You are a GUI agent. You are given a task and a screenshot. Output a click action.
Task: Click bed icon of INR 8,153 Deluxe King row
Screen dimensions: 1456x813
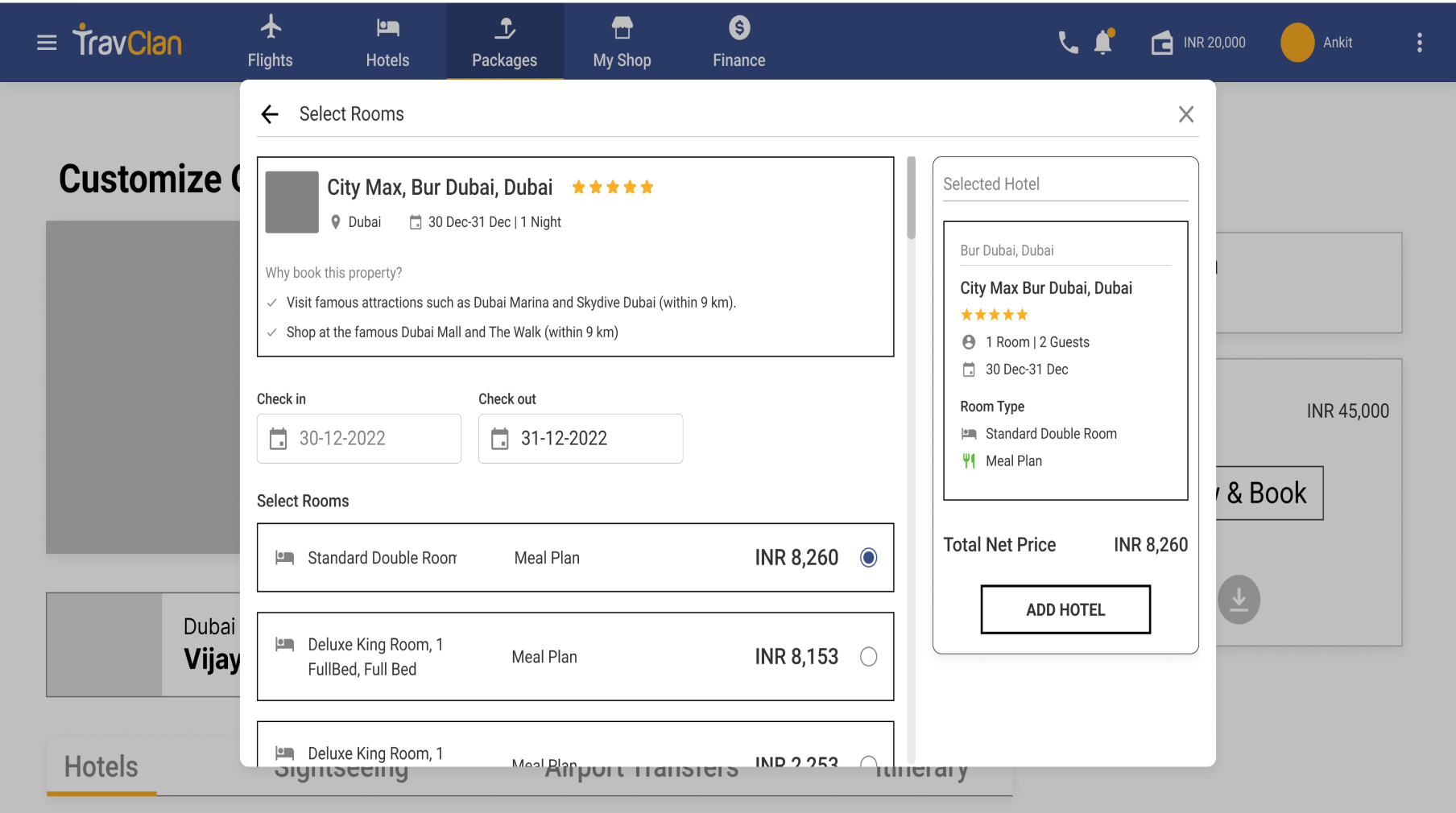point(284,644)
